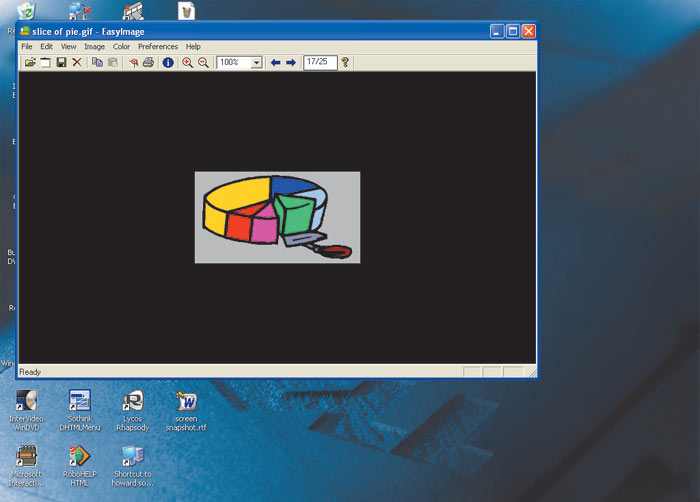Viewport: 700px width, 502px height.
Task: Click the Open file folder icon
Action: click(x=30, y=63)
